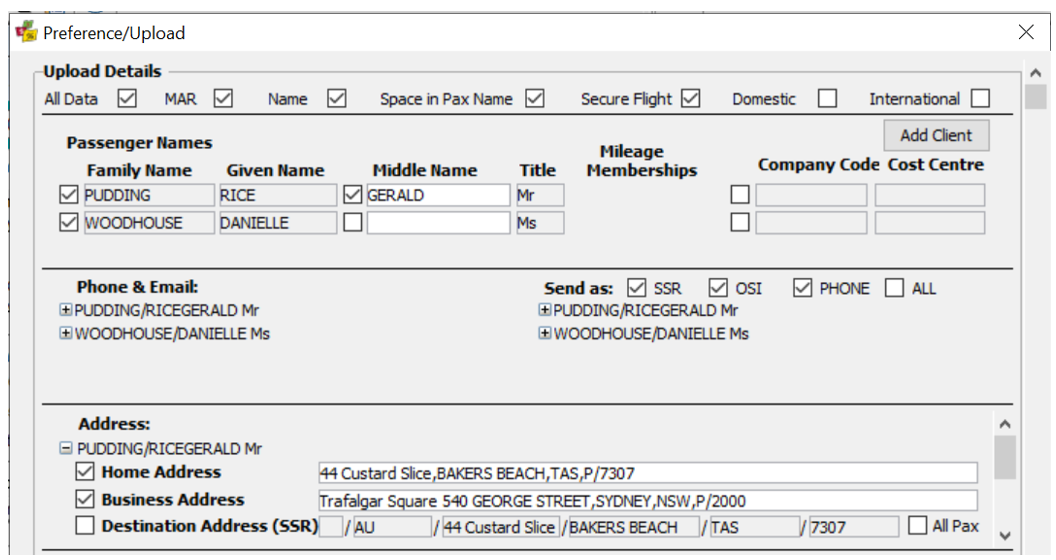Click the GERALD middle name field
The width and height of the screenshot is (1056, 560).
coord(438,195)
